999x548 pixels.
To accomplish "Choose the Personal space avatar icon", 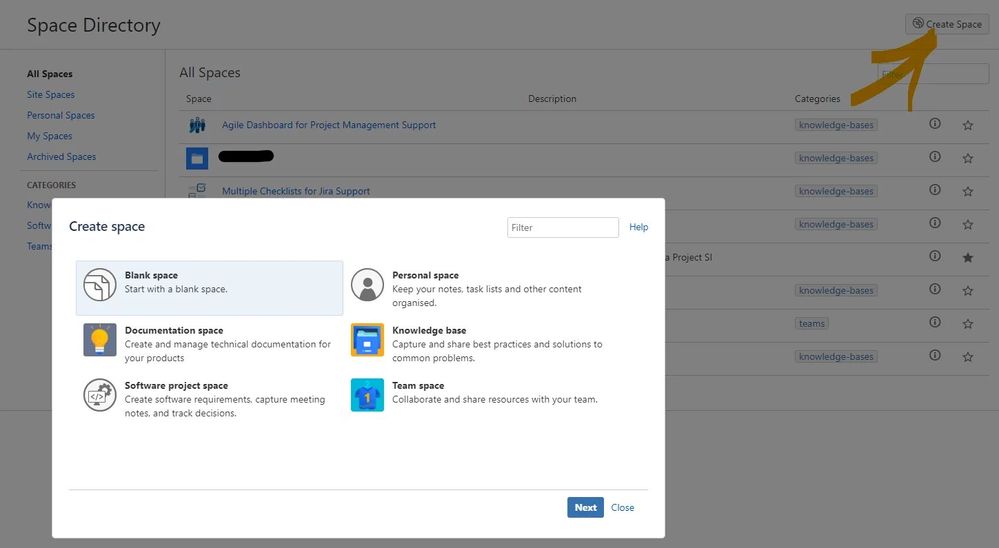I will [368, 284].
